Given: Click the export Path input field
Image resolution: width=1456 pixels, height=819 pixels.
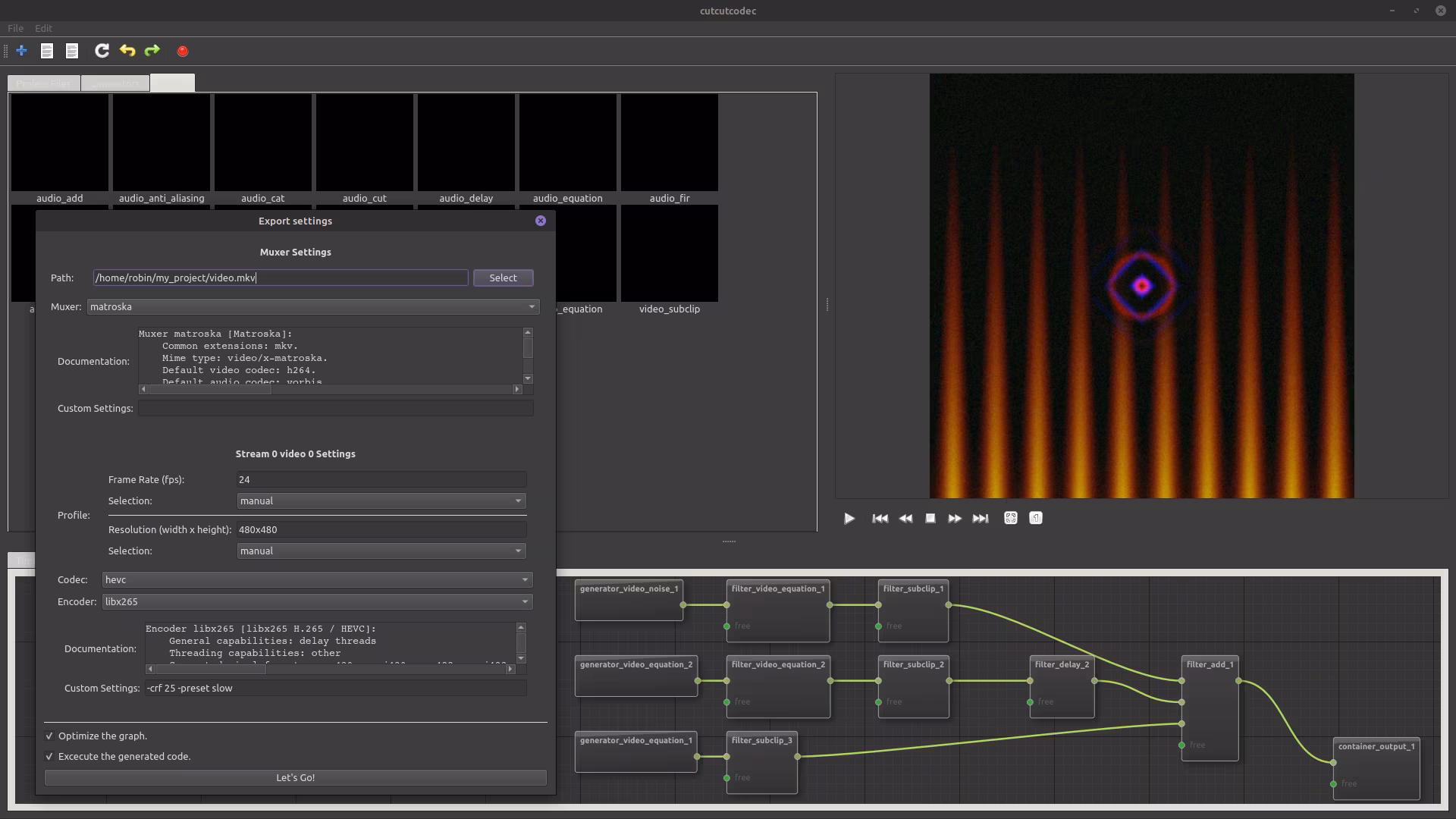Looking at the screenshot, I should click(x=281, y=278).
